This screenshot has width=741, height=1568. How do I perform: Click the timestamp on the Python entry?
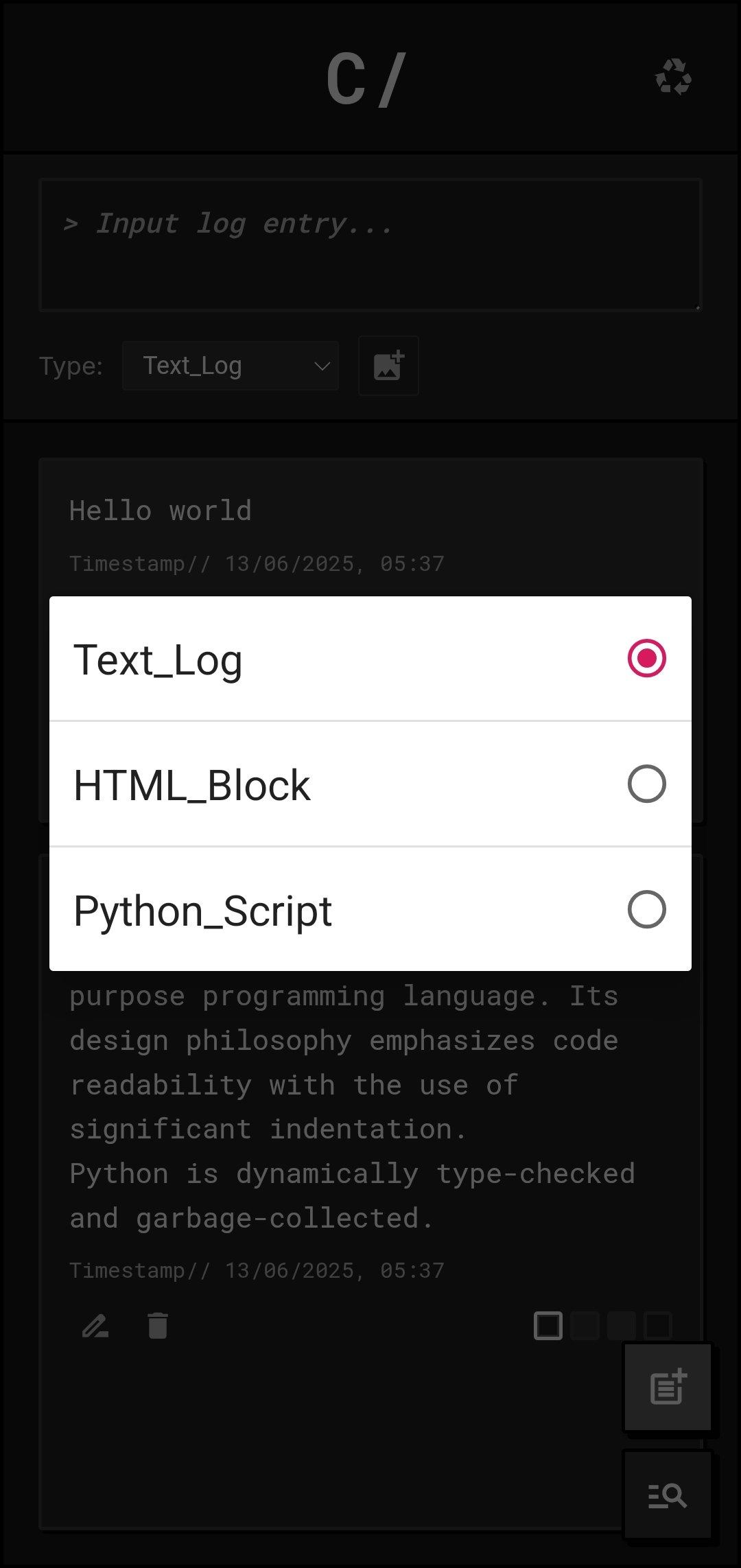point(257,1270)
